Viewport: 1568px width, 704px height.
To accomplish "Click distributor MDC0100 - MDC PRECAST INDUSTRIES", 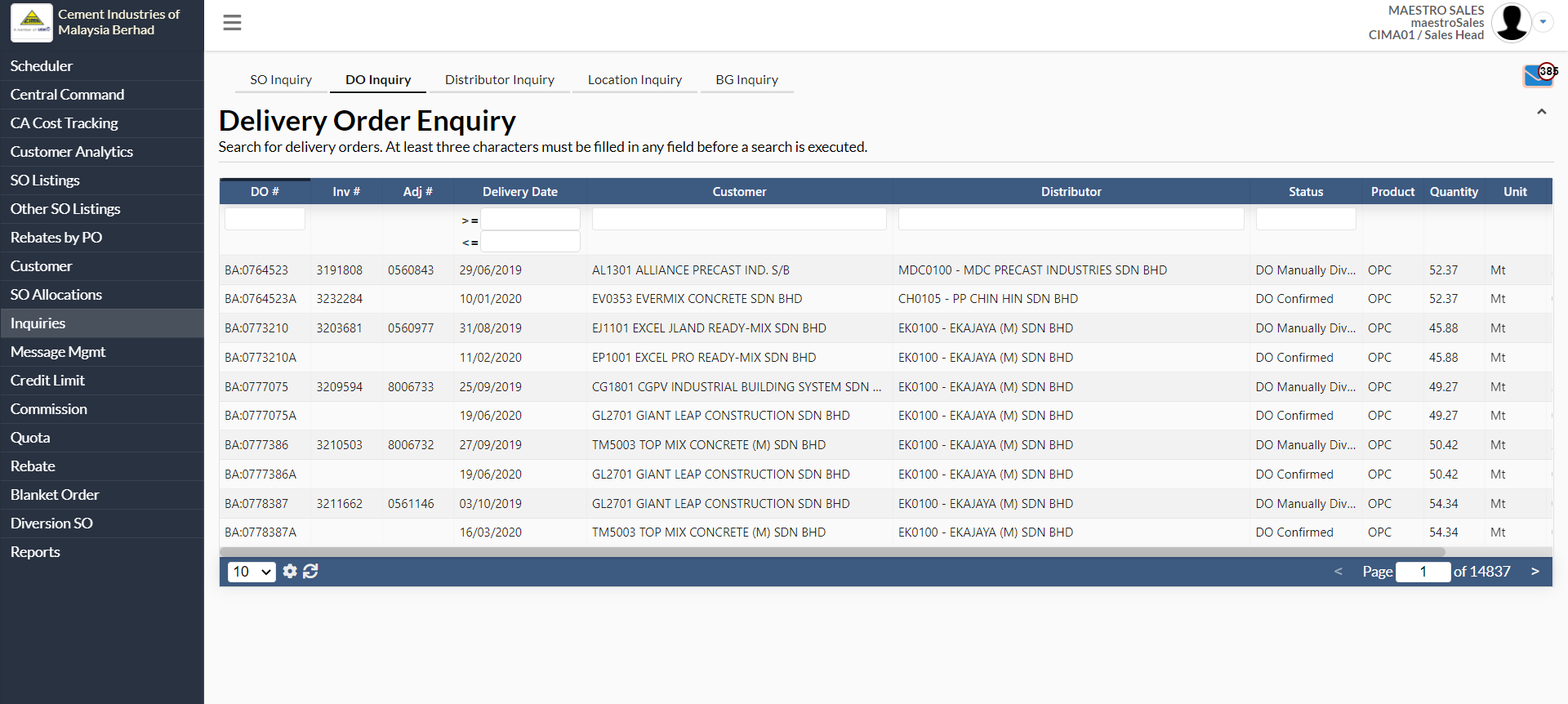I will tap(1032, 270).
